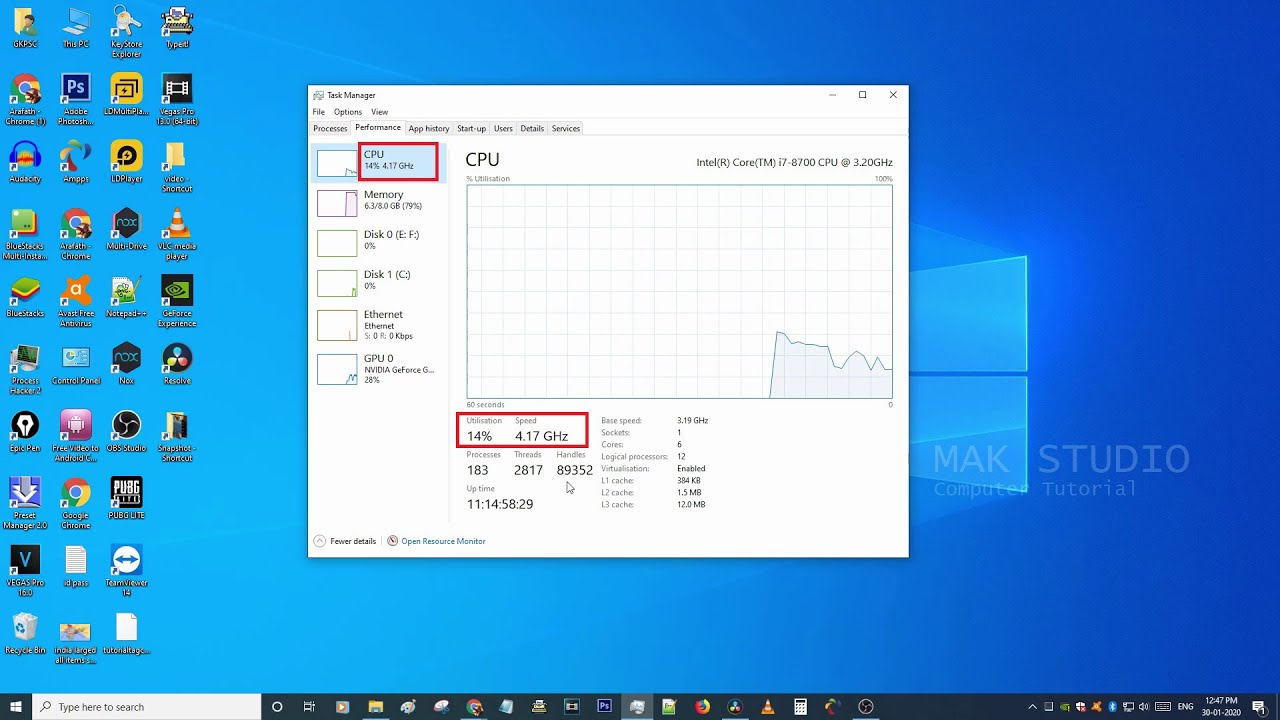Launch Audacity from the desktop
This screenshot has height=720, width=1280.
(x=25, y=162)
